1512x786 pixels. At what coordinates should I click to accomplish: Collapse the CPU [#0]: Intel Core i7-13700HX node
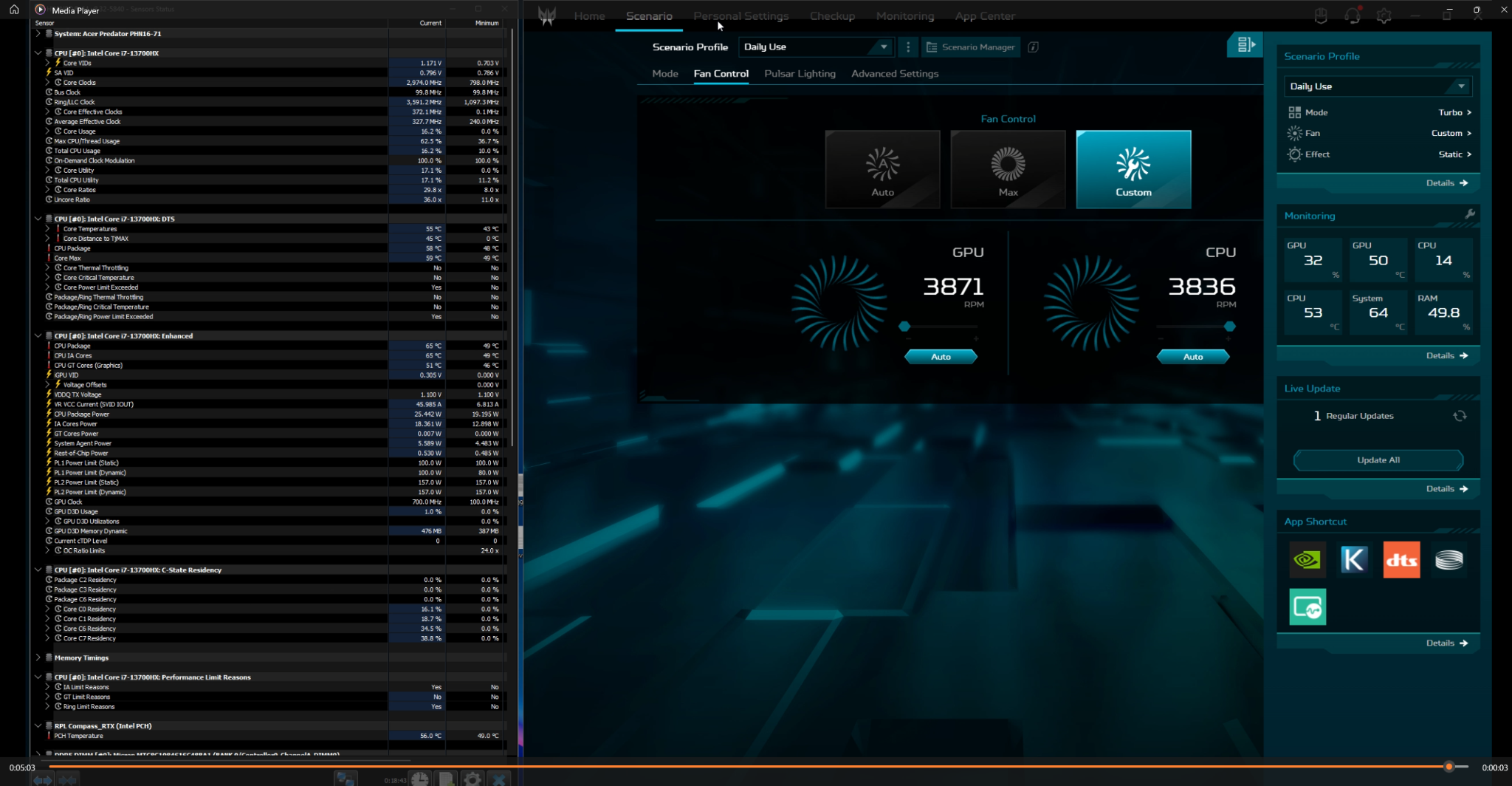tap(38, 53)
